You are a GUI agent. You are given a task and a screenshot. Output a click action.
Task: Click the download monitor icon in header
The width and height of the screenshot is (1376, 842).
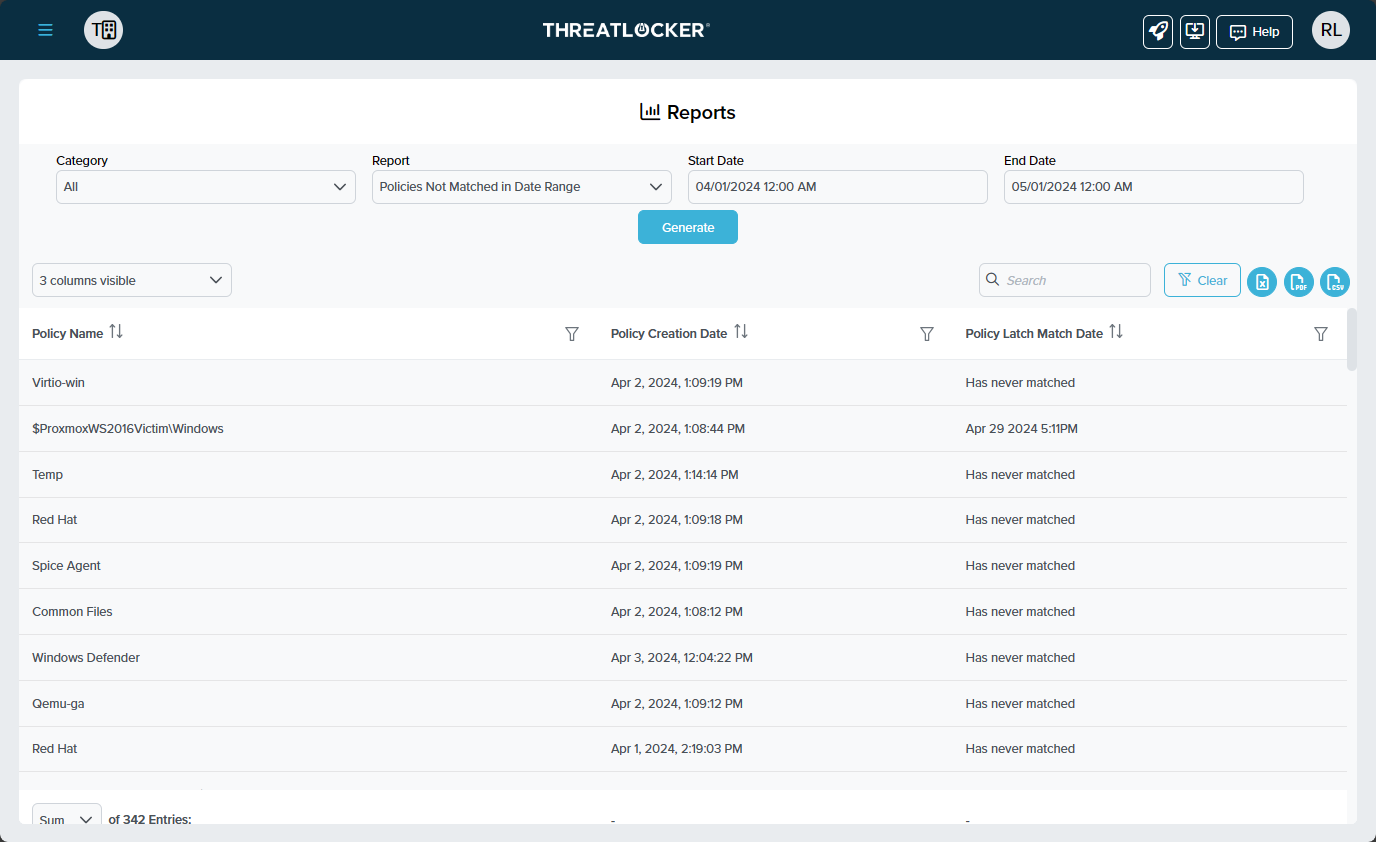[x=1195, y=31]
